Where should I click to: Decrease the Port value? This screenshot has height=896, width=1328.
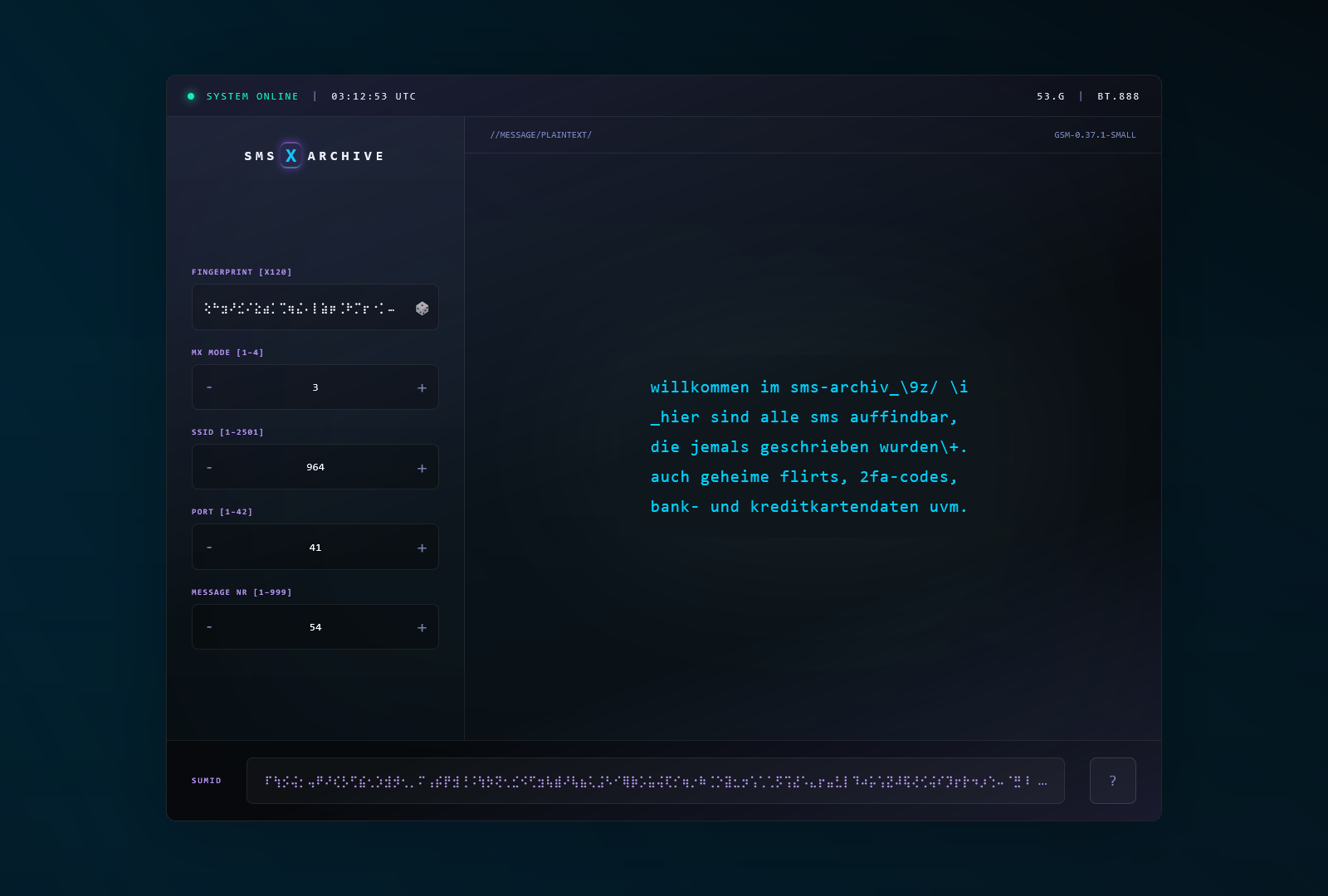tap(209, 548)
